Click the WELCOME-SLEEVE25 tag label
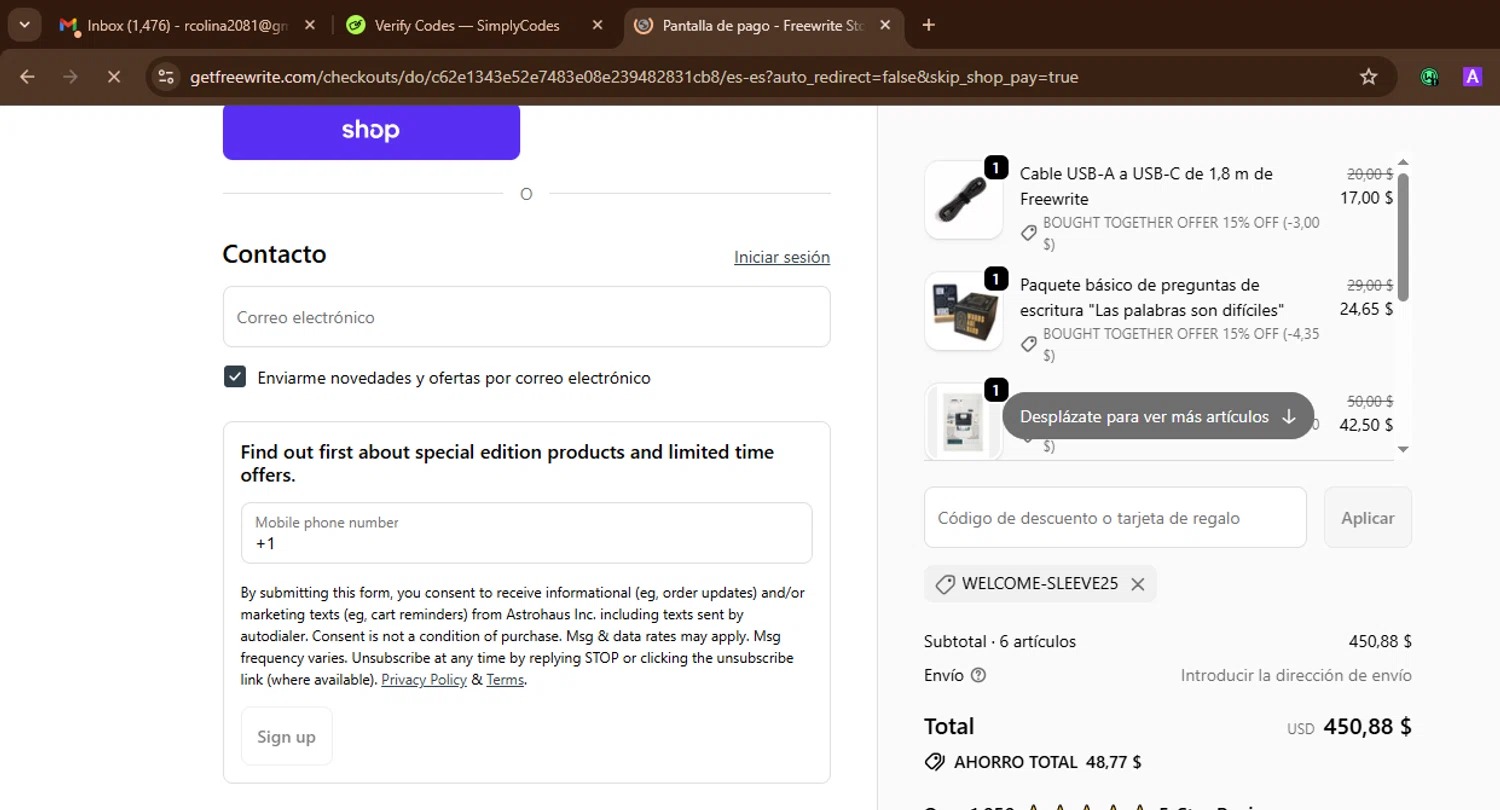Image resolution: width=1500 pixels, height=810 pixels. (1040, 584)
